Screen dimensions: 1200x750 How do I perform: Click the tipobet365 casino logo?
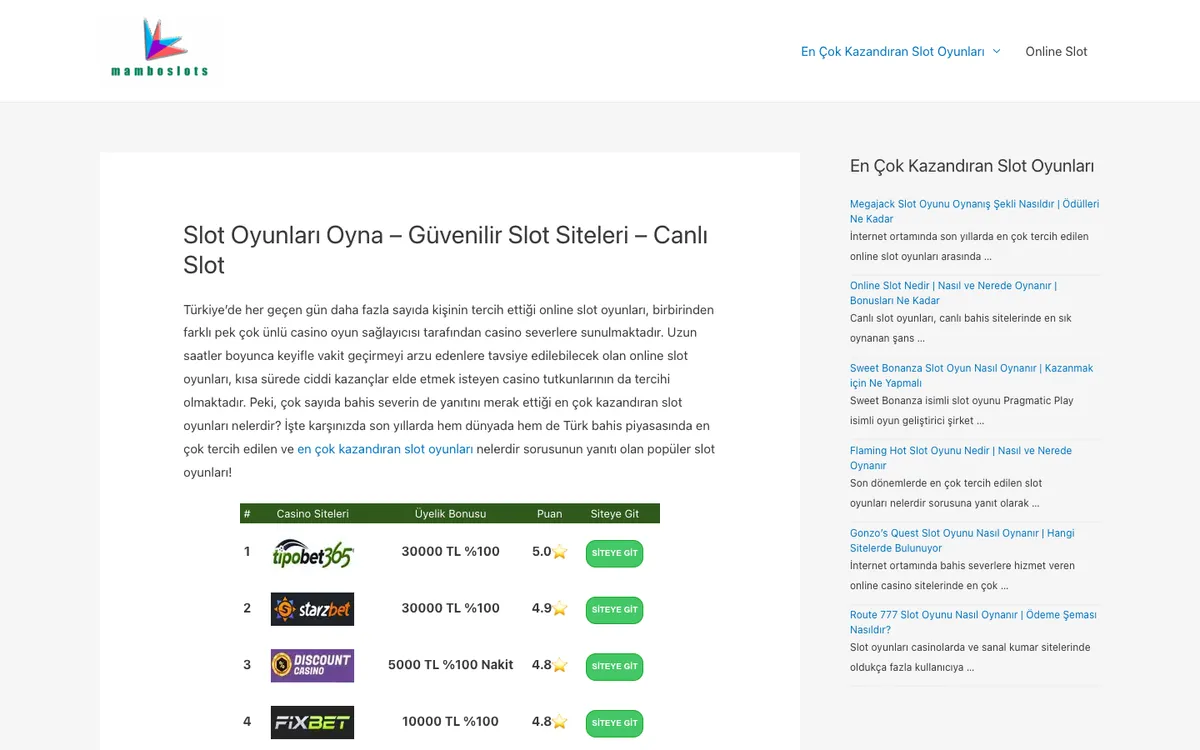(312, 552)
